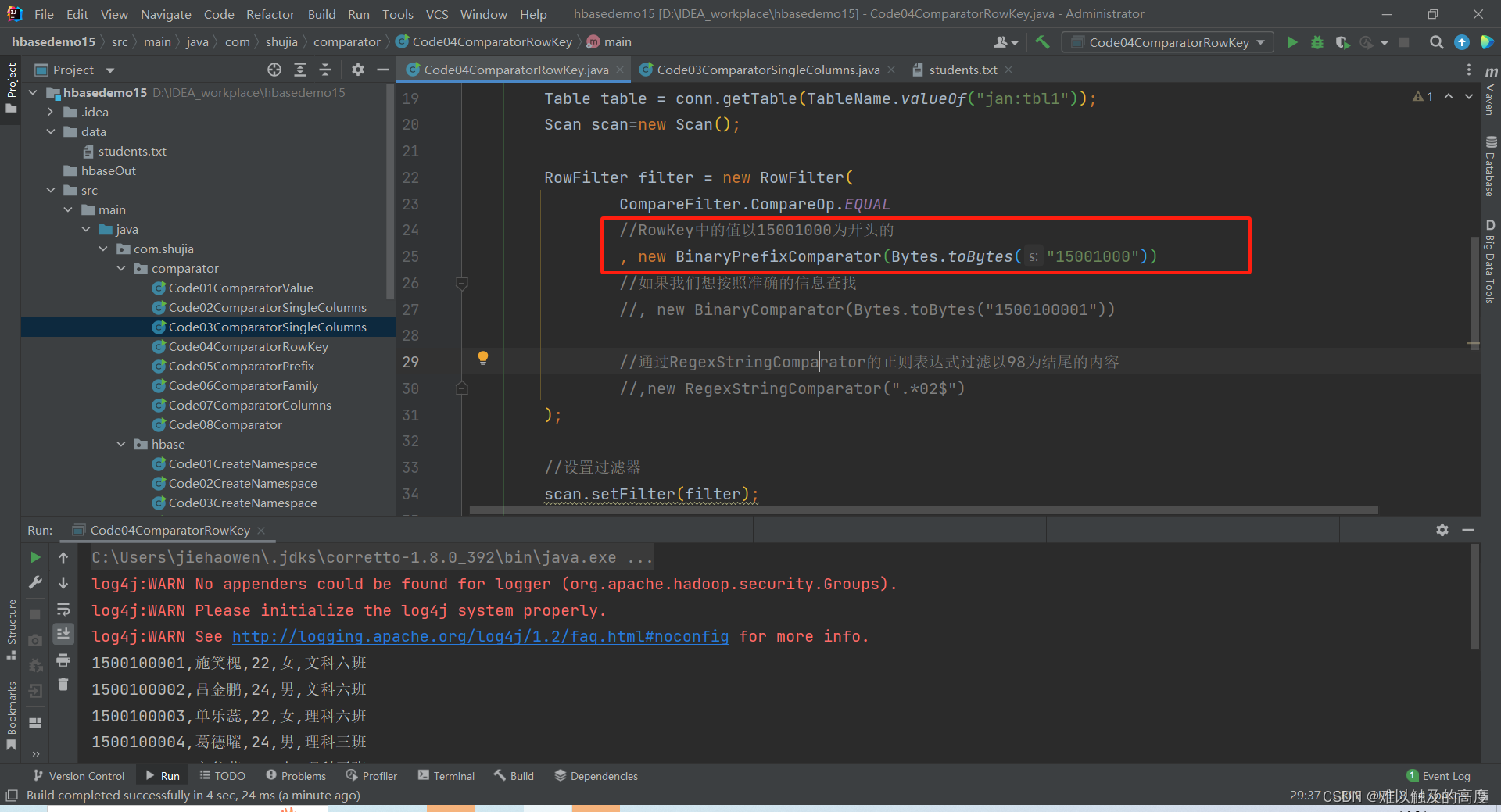Collapse all items in Project panel
The width and height of the screenshot is (1501, 812).
(325, 70)
